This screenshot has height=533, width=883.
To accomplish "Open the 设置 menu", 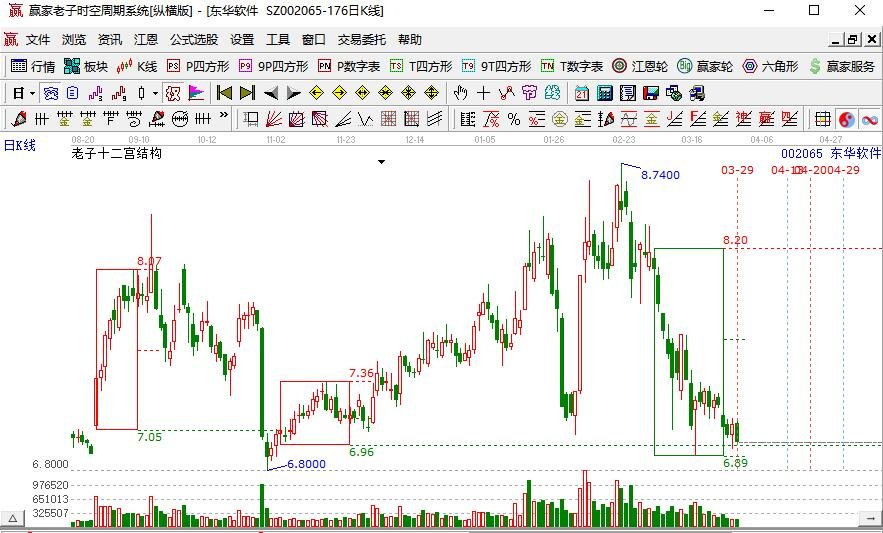I will tap(242, 39).
